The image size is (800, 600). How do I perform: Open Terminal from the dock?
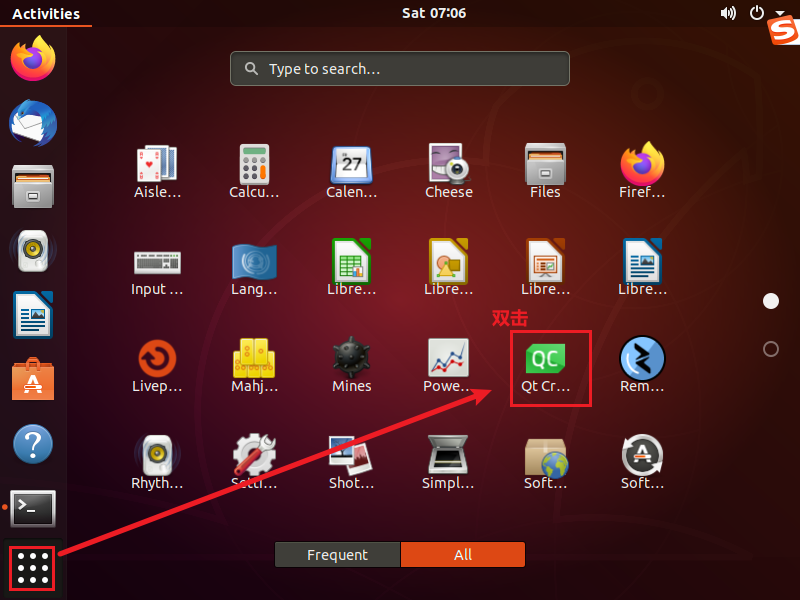click(x=33, y=508)
